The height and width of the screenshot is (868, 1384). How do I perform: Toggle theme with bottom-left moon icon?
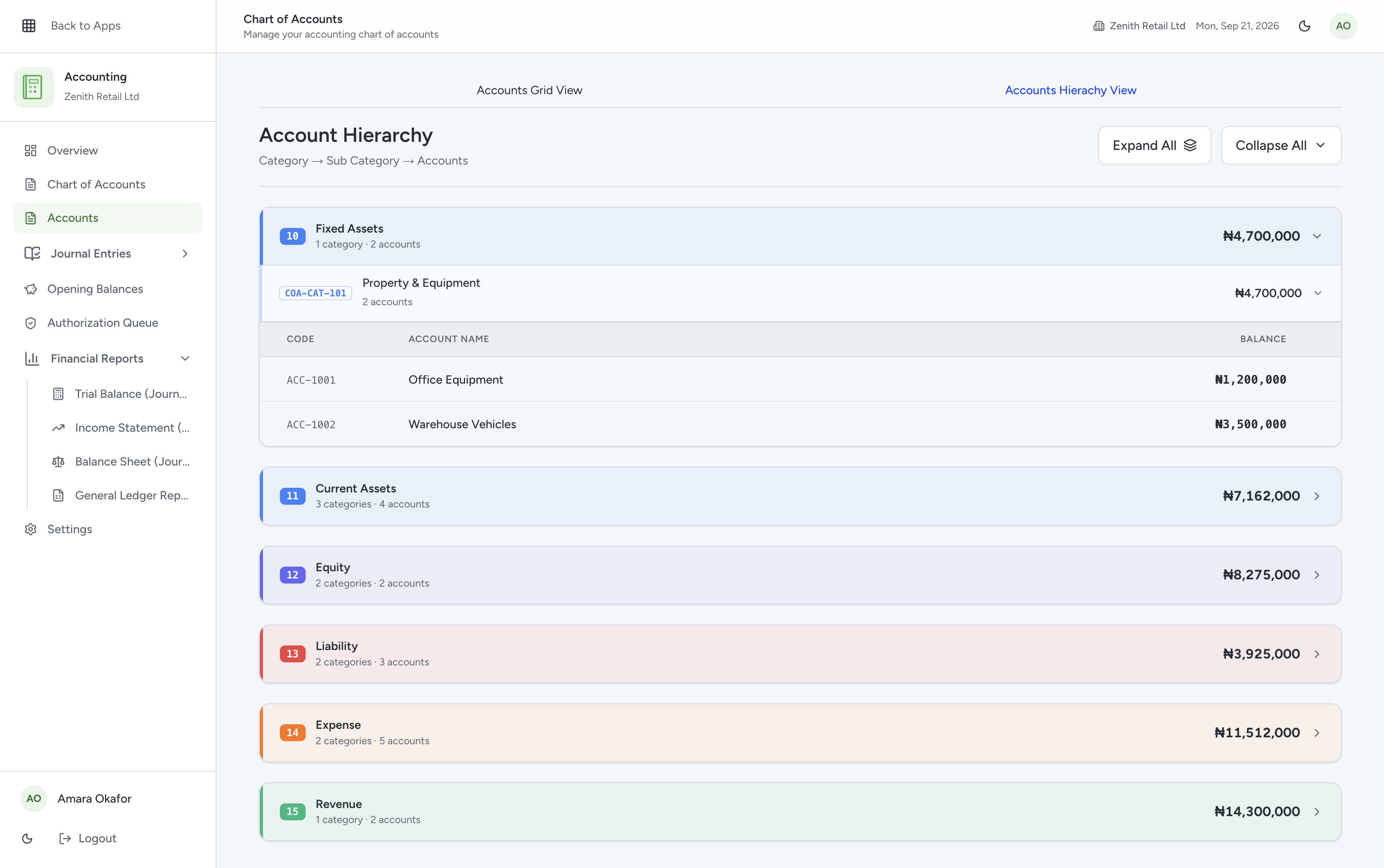click(x=27, y=839)
